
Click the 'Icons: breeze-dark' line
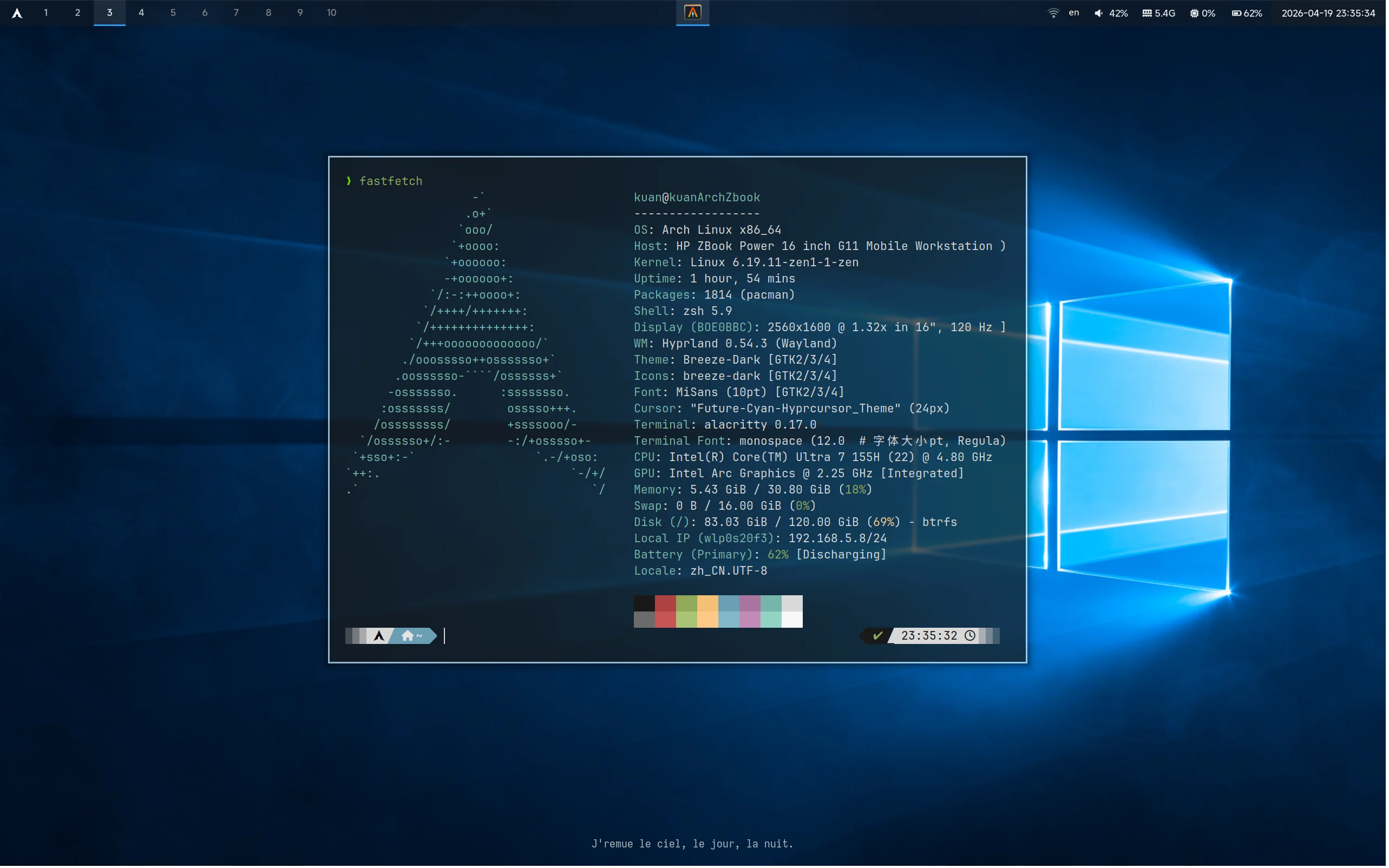tap(737, 377)
